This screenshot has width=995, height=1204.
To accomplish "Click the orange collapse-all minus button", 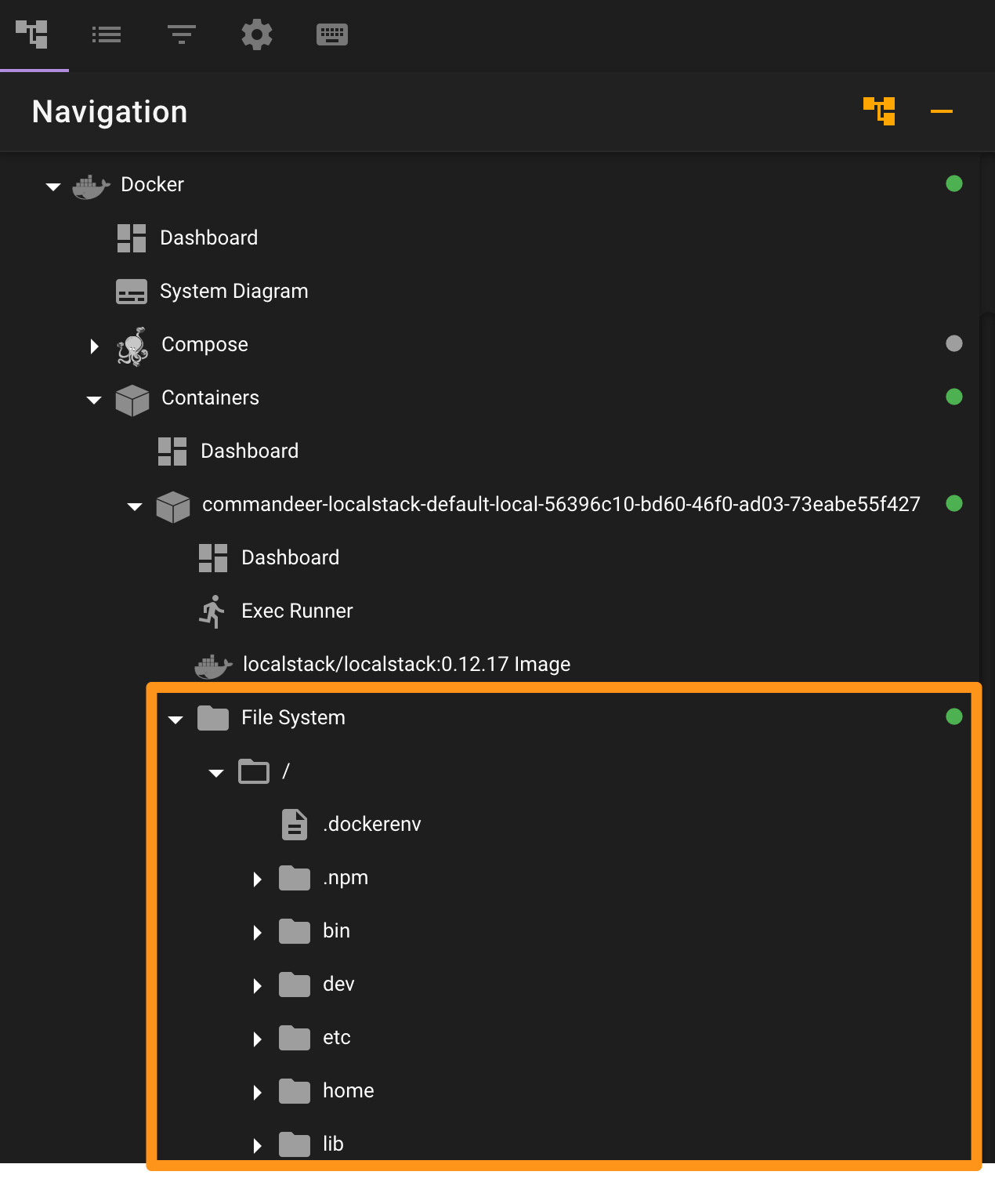I will [x=941, y=111].
